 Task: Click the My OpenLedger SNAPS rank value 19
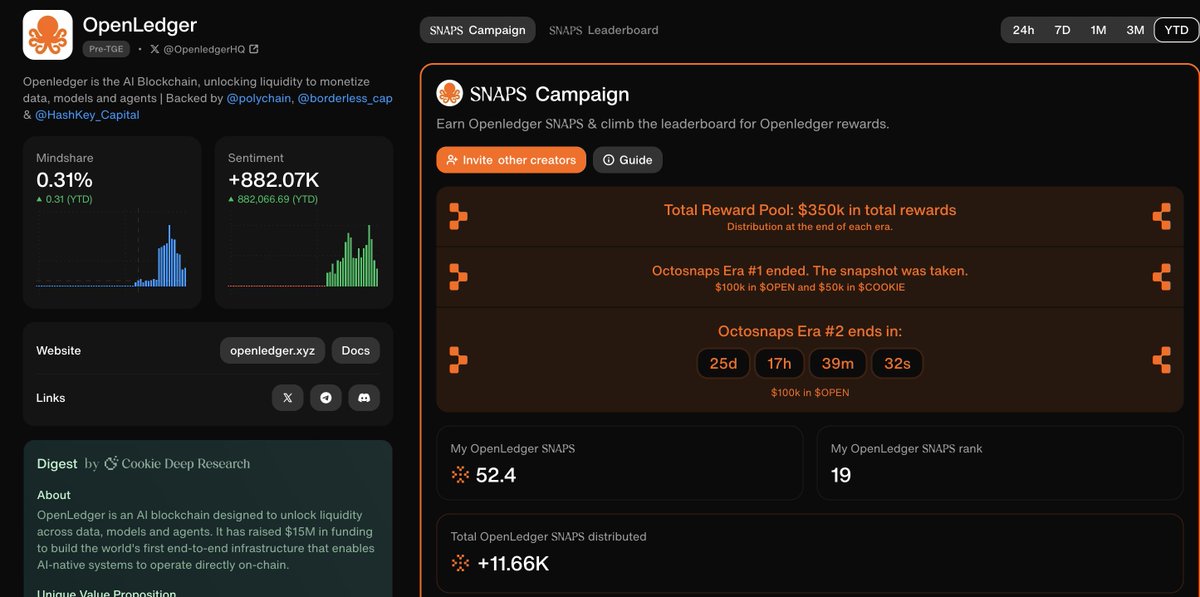841,475
